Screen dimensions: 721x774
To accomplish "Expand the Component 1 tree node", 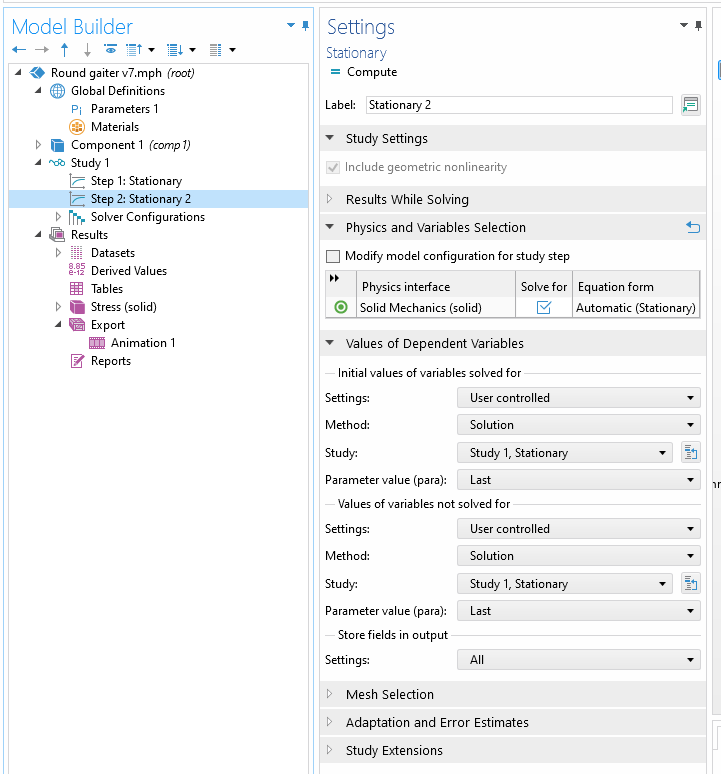I will click(39, 145).
